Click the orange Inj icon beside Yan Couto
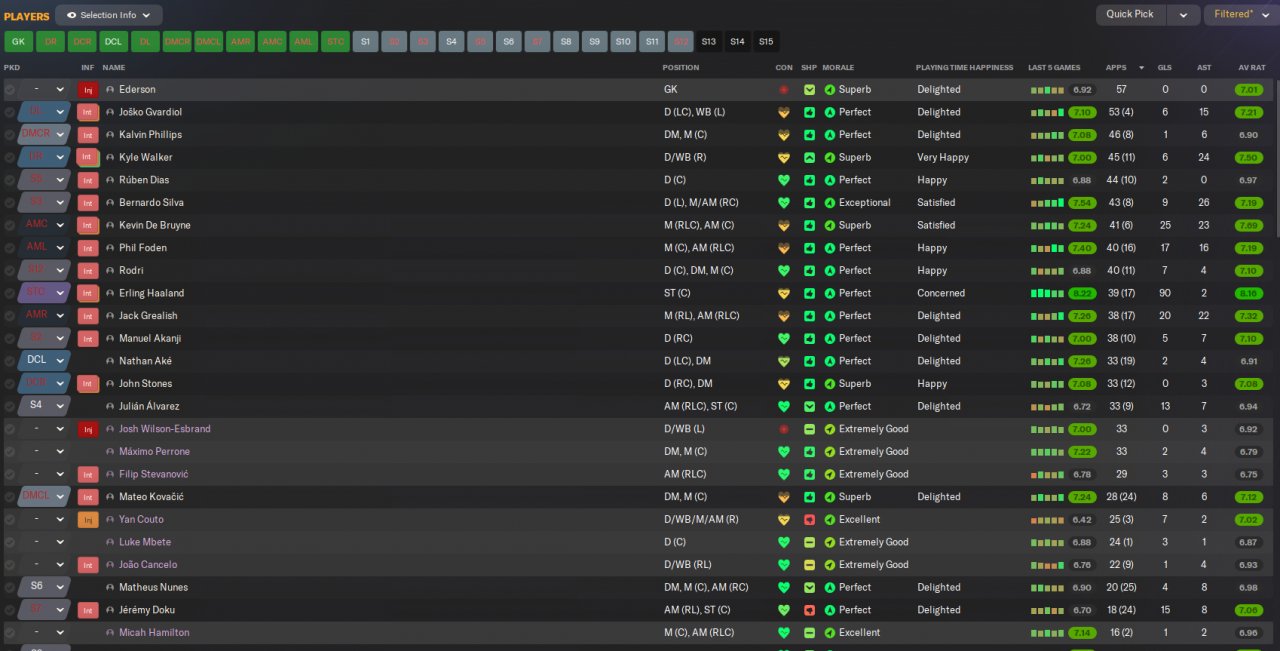Image resolution: width=1280 pixels, height=651 pixels. (88, 520)
